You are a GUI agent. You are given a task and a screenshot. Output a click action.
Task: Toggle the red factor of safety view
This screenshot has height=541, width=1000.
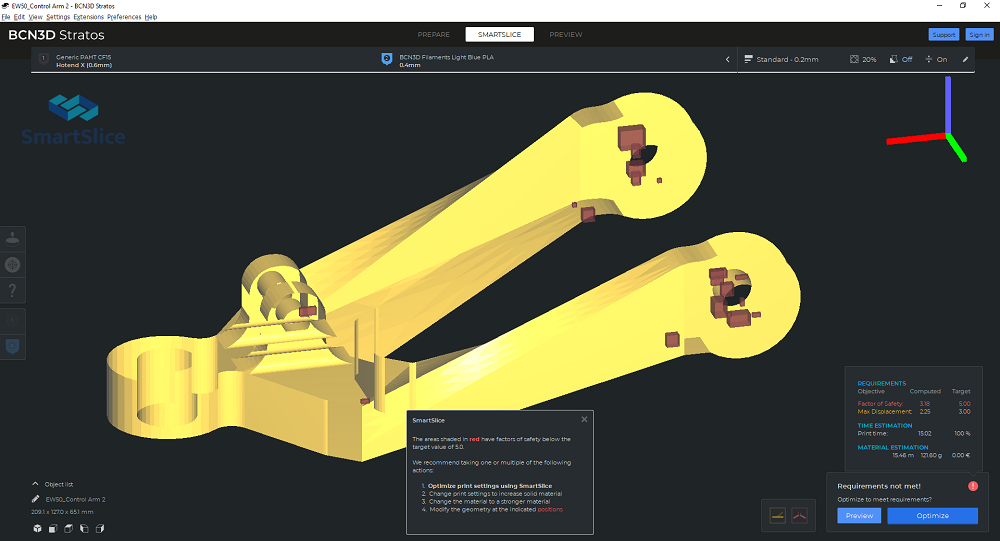click(799, 515)
